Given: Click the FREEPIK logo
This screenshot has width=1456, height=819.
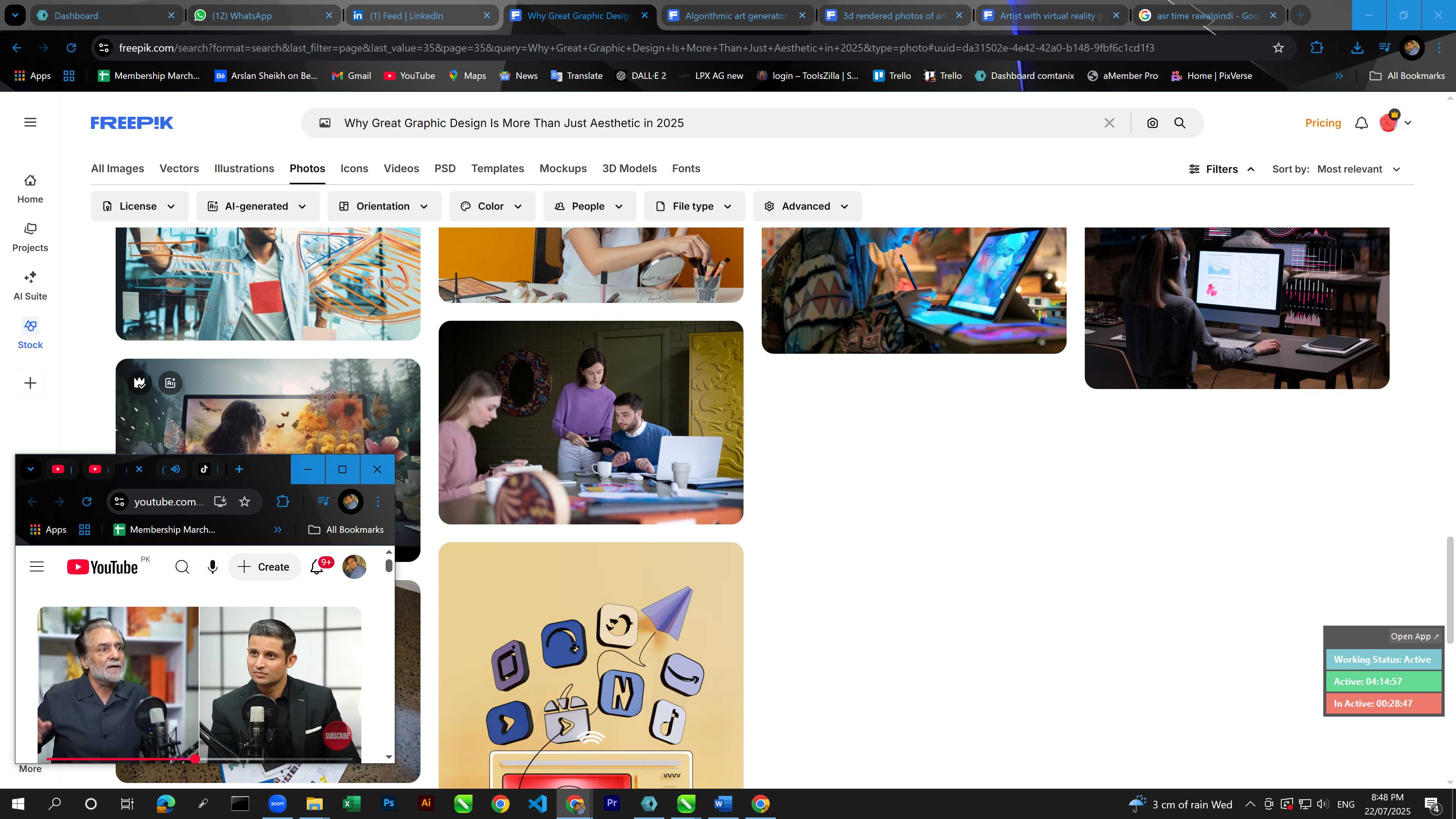Looking at the screenshot, I should point(132,122).
